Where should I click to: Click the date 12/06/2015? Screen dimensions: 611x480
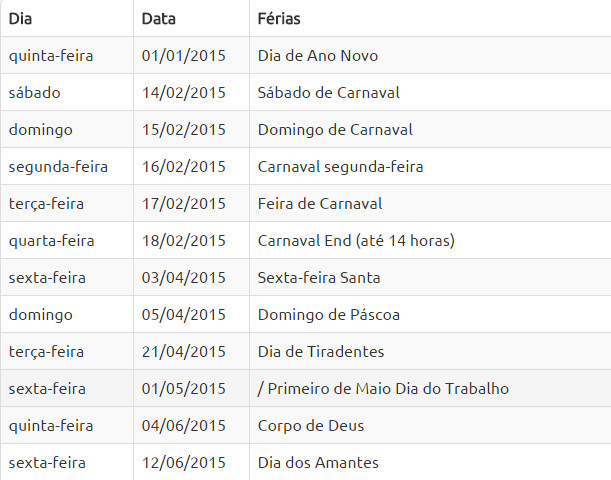pyautogui.click(x=184, y=463)
